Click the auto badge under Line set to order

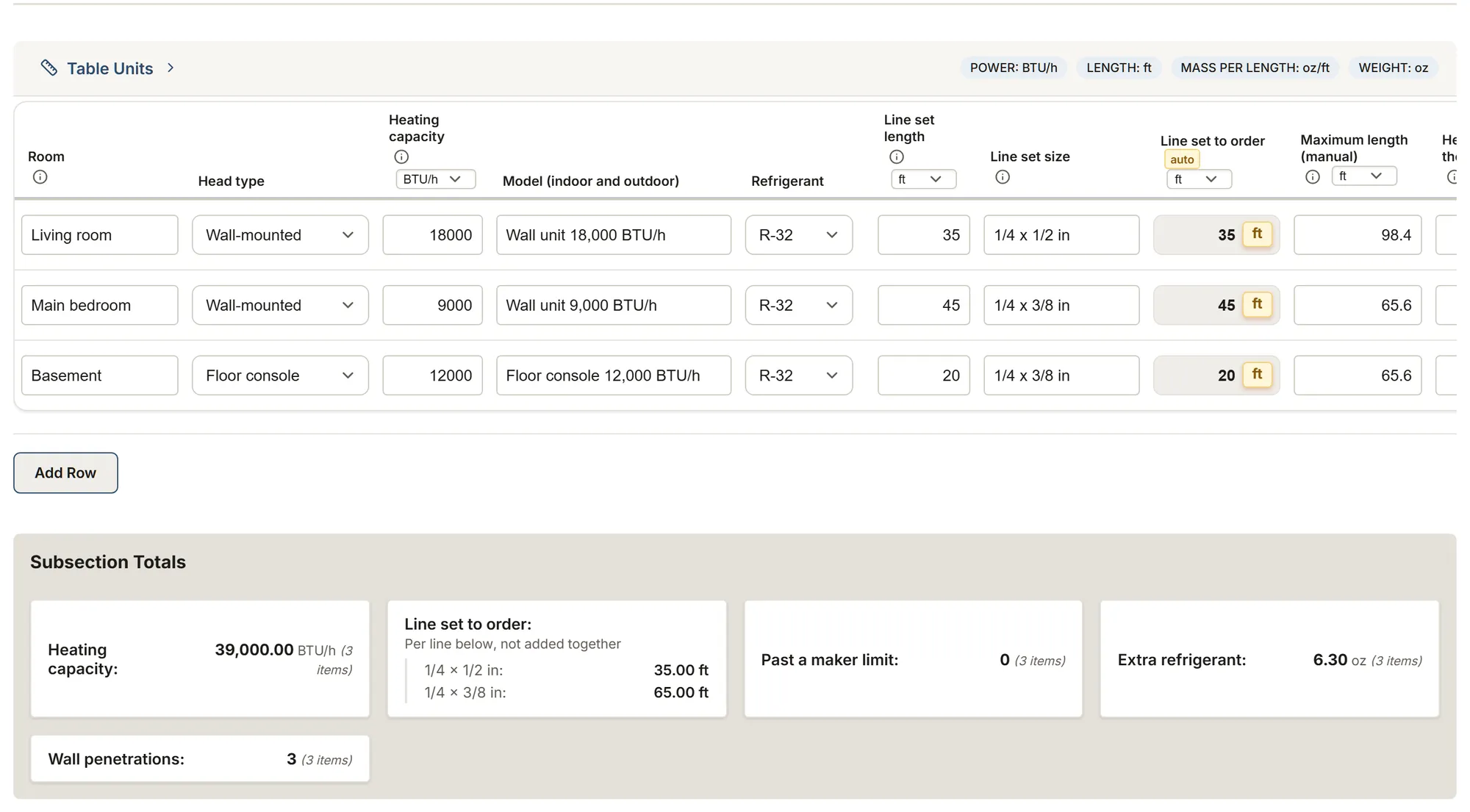coord(1182,159)
